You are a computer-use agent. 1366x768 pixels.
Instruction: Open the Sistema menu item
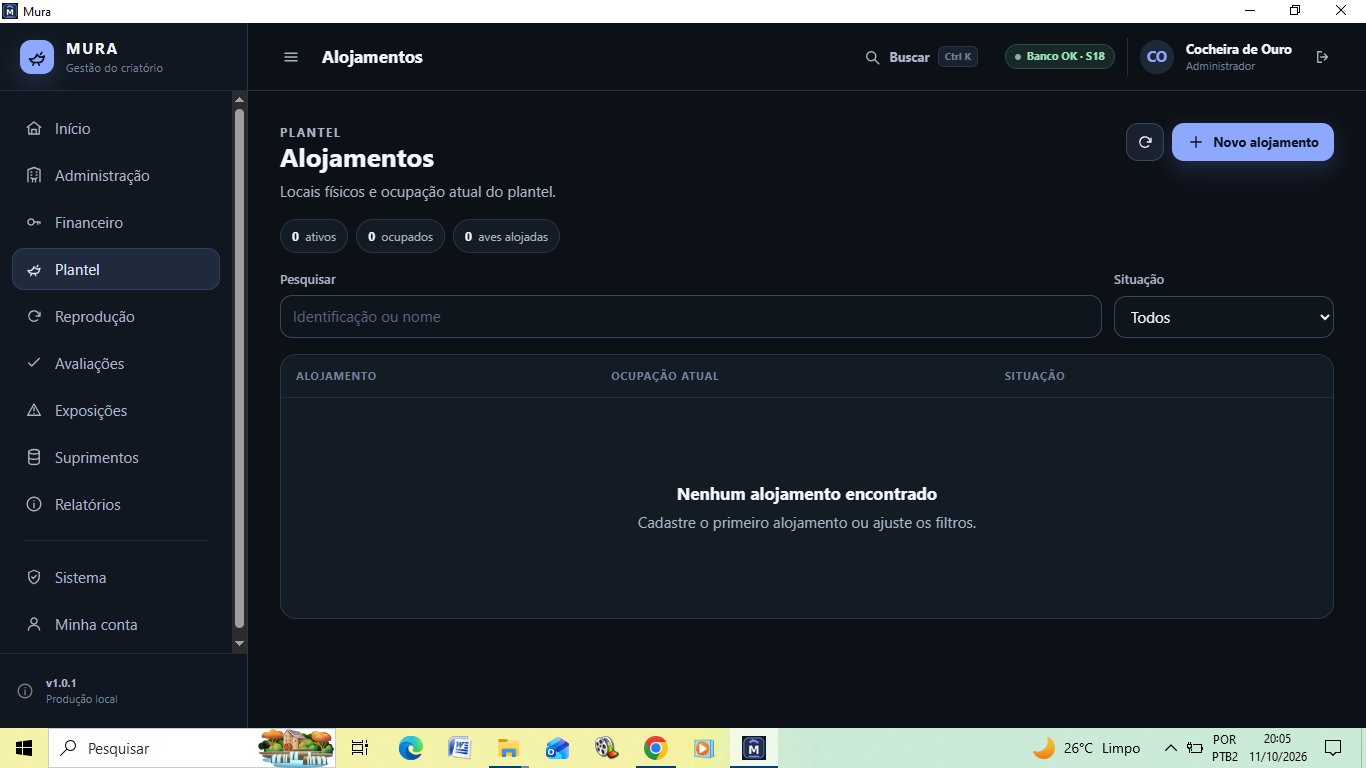point(116,577)
